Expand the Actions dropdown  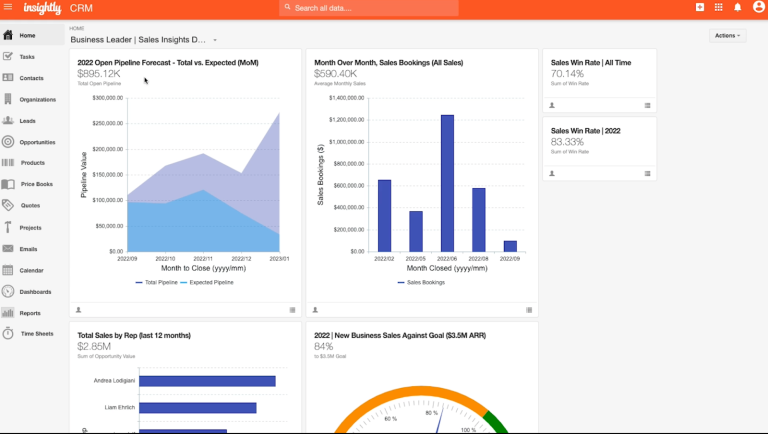pos(727,36)
